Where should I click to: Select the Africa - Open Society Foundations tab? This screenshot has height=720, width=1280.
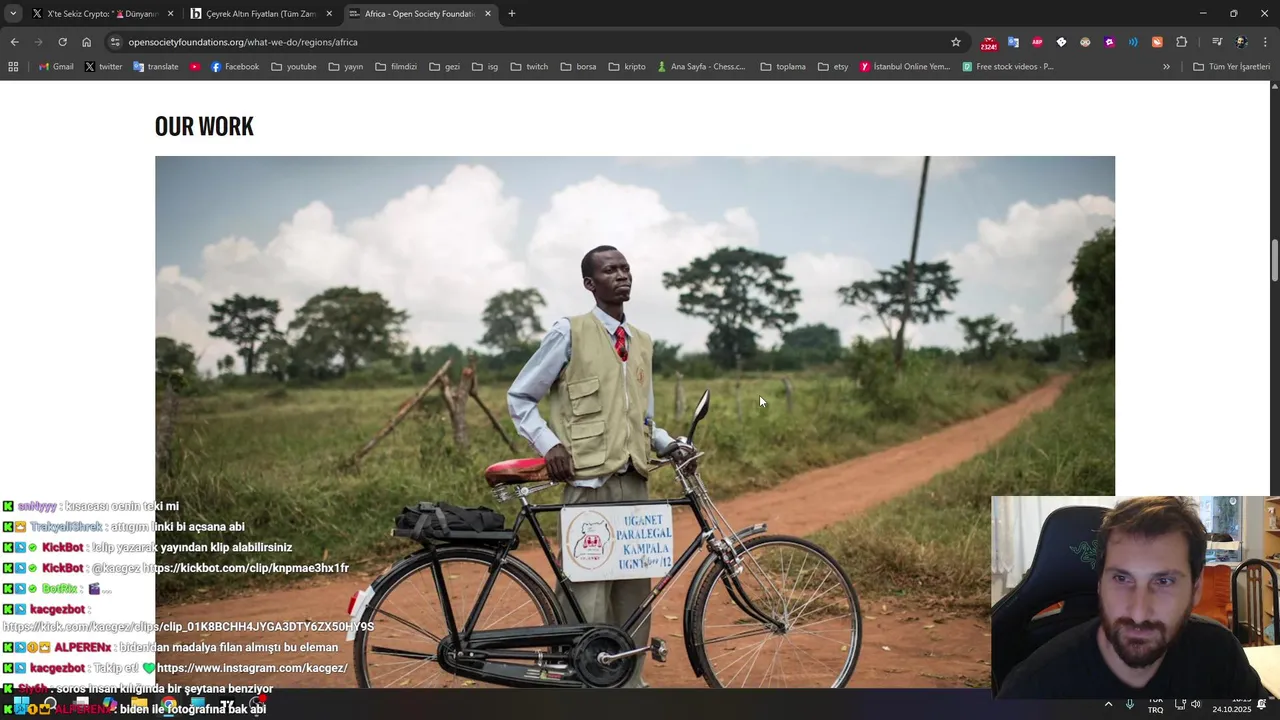point(420,14)
